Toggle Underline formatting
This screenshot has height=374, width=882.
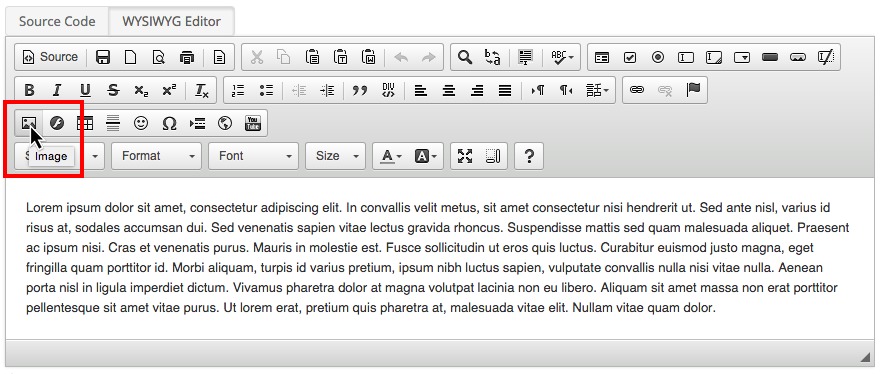(x=85, y=90)
